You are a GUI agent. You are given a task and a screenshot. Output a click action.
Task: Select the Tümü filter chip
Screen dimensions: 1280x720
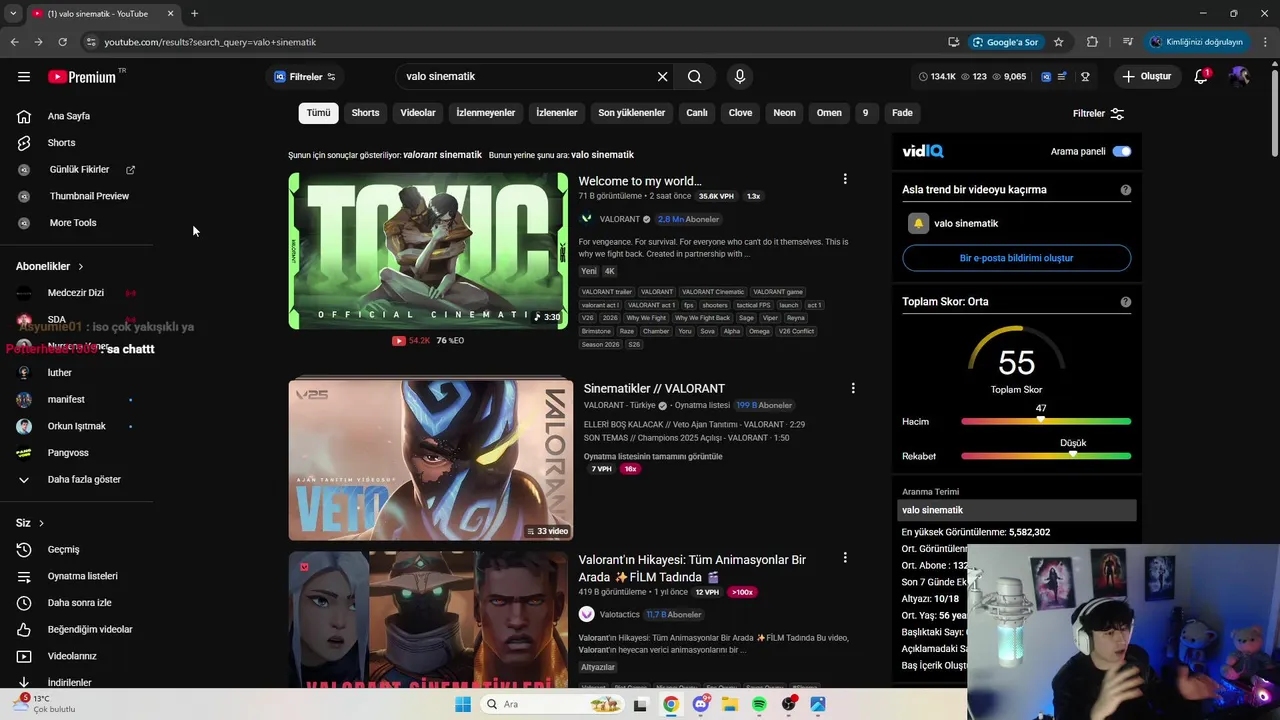[318, 113]
